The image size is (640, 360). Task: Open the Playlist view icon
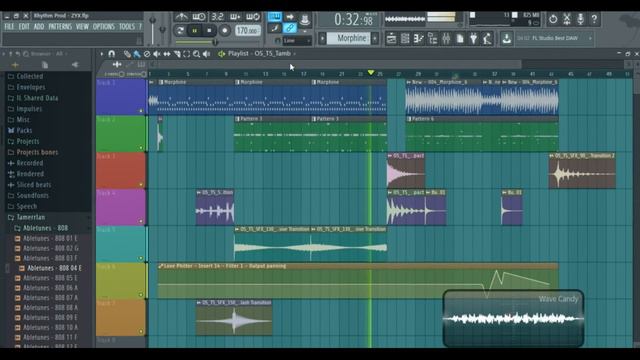[x=391, y=39]
